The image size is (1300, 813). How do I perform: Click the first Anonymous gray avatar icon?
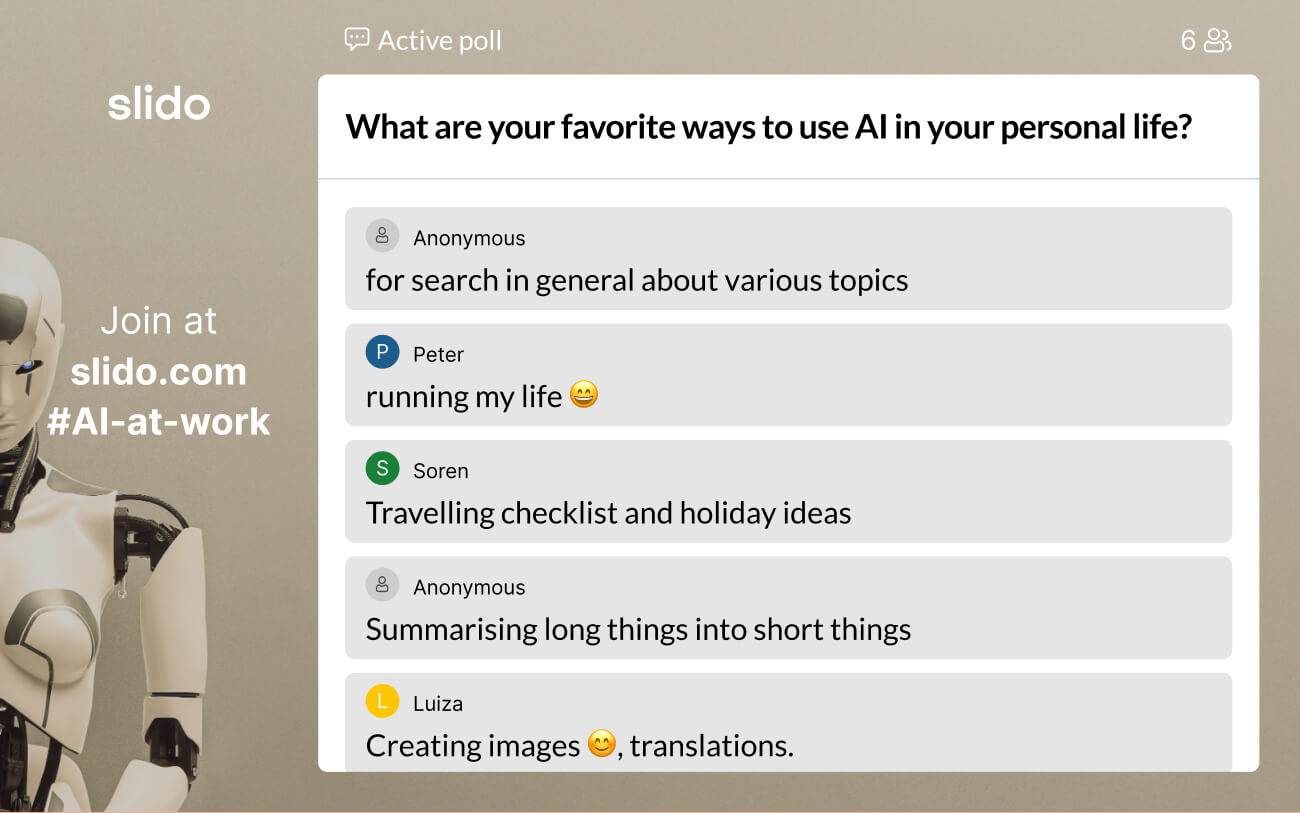click(382, 237)
